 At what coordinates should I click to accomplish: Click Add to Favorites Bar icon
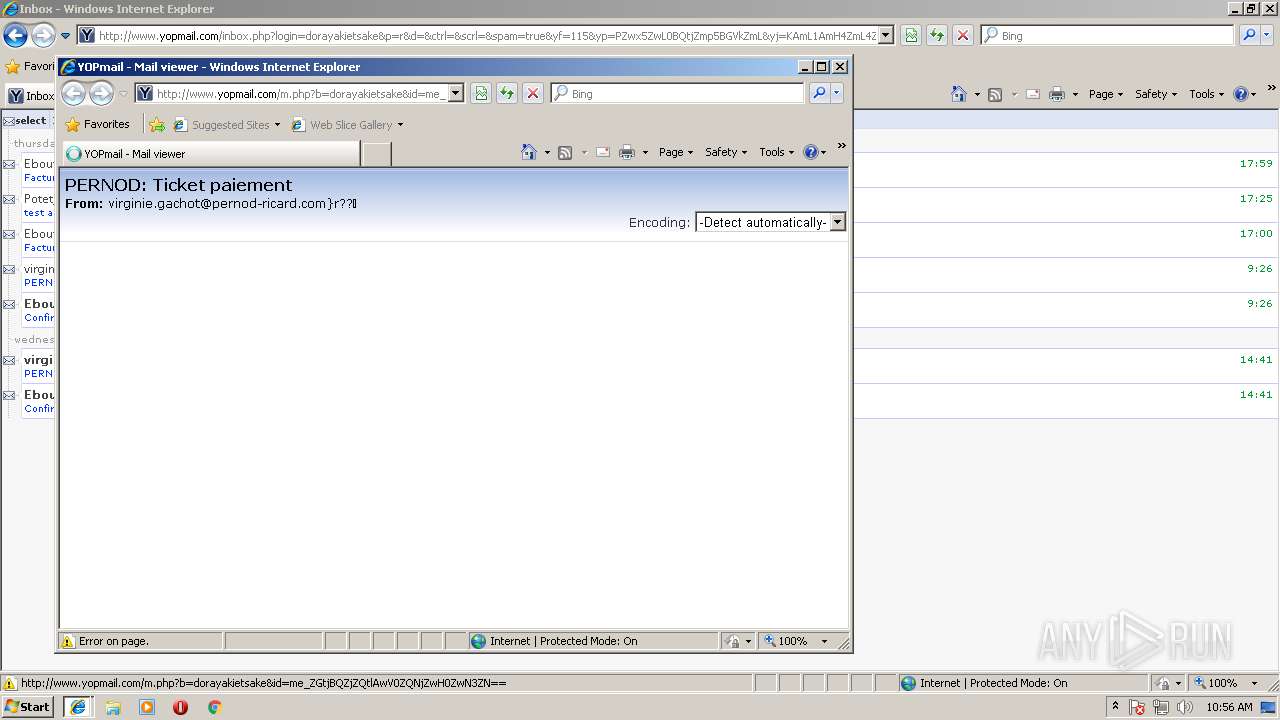point(157,125)
